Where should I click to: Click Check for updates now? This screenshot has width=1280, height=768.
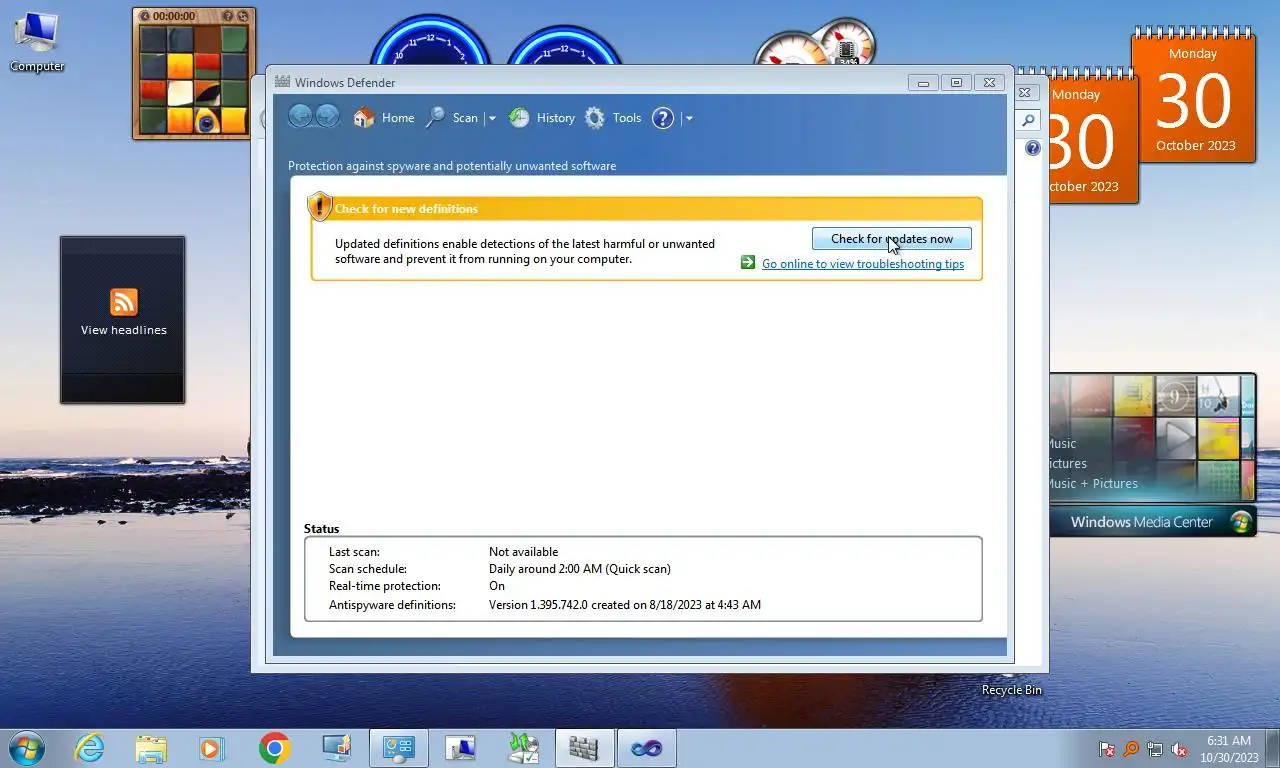click(892, 239)
